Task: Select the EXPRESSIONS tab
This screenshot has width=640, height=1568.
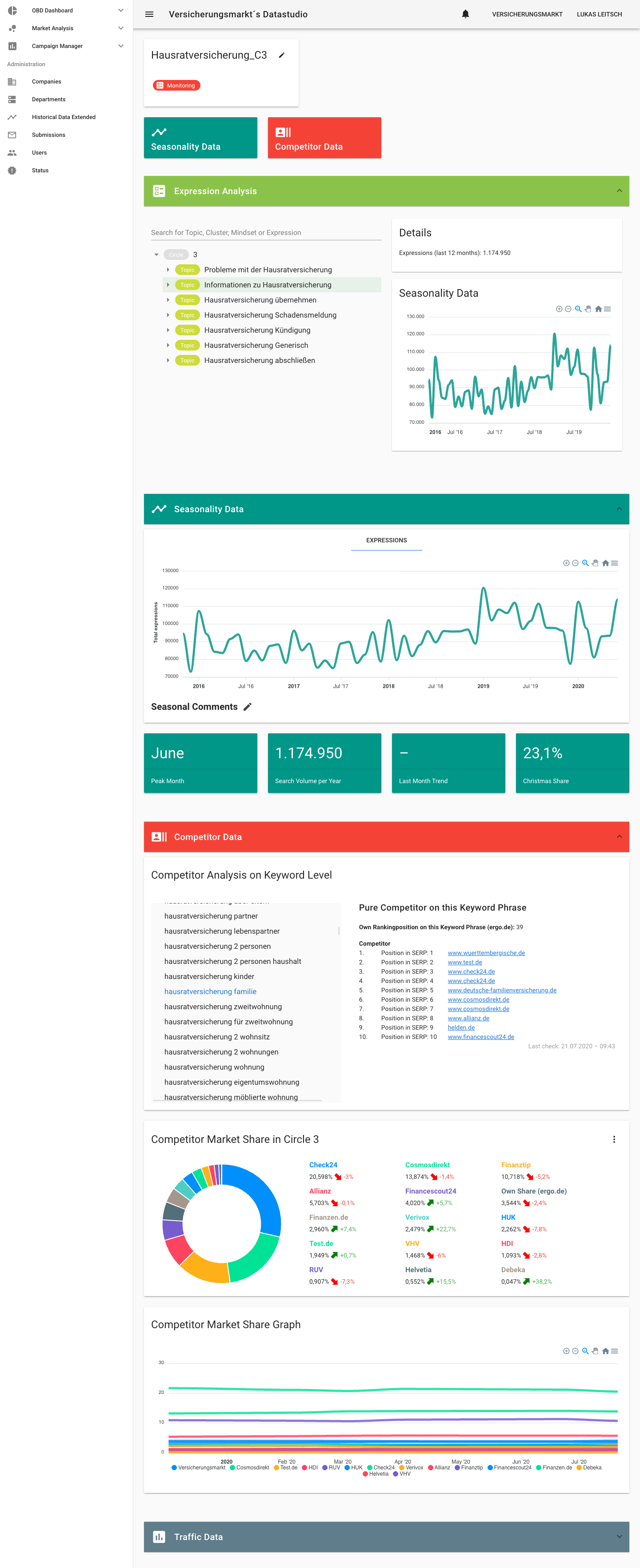Action: tap(386, 541)
